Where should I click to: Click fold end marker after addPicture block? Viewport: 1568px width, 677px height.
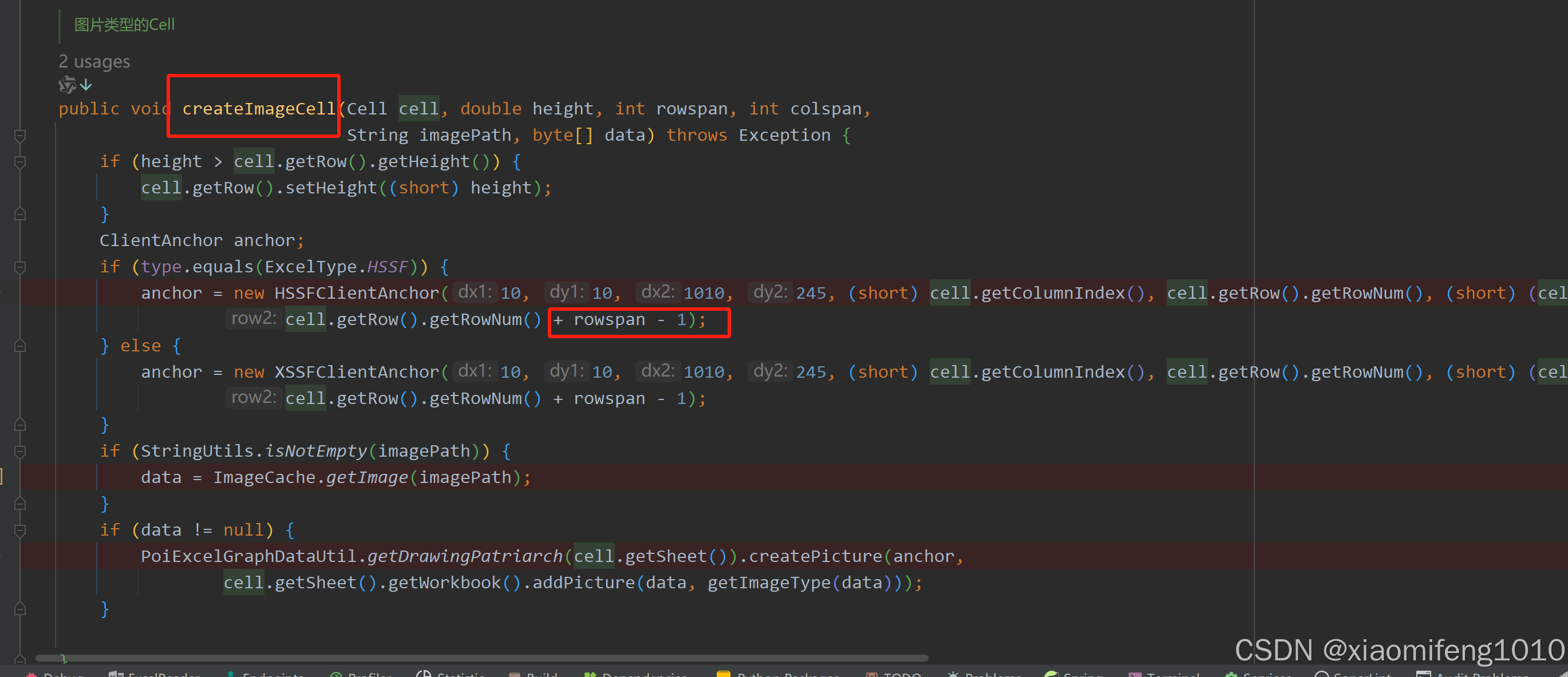(x=20, y=609)
